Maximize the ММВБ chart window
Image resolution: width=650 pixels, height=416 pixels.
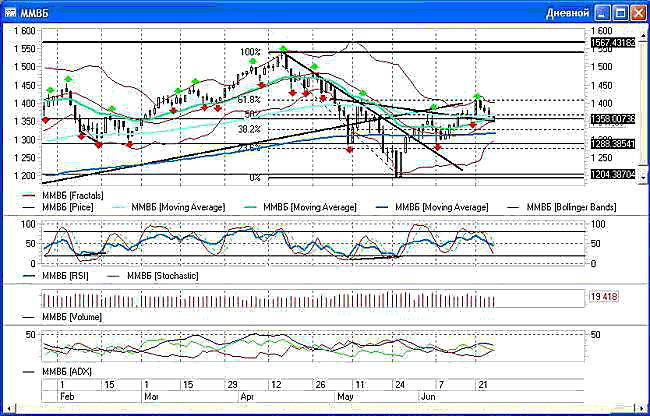621,13
